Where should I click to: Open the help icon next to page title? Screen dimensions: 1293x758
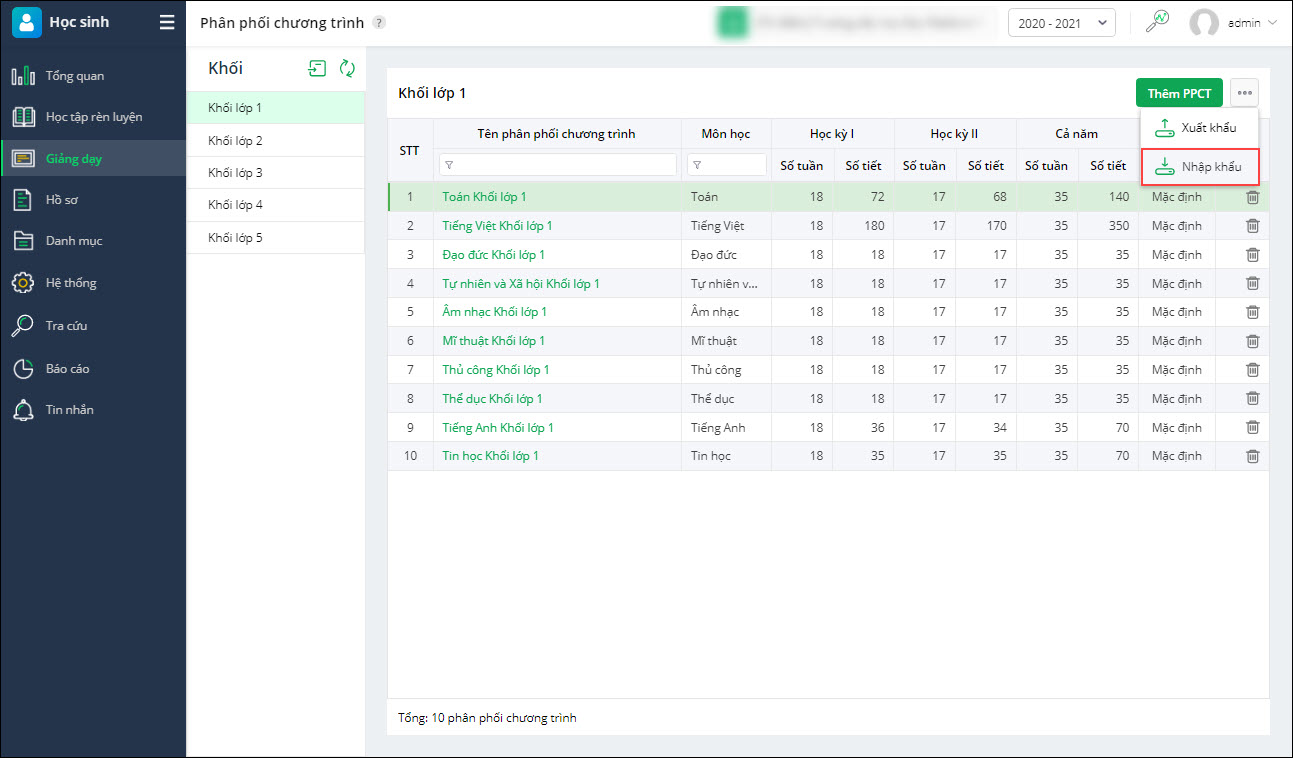pos(378,23)
